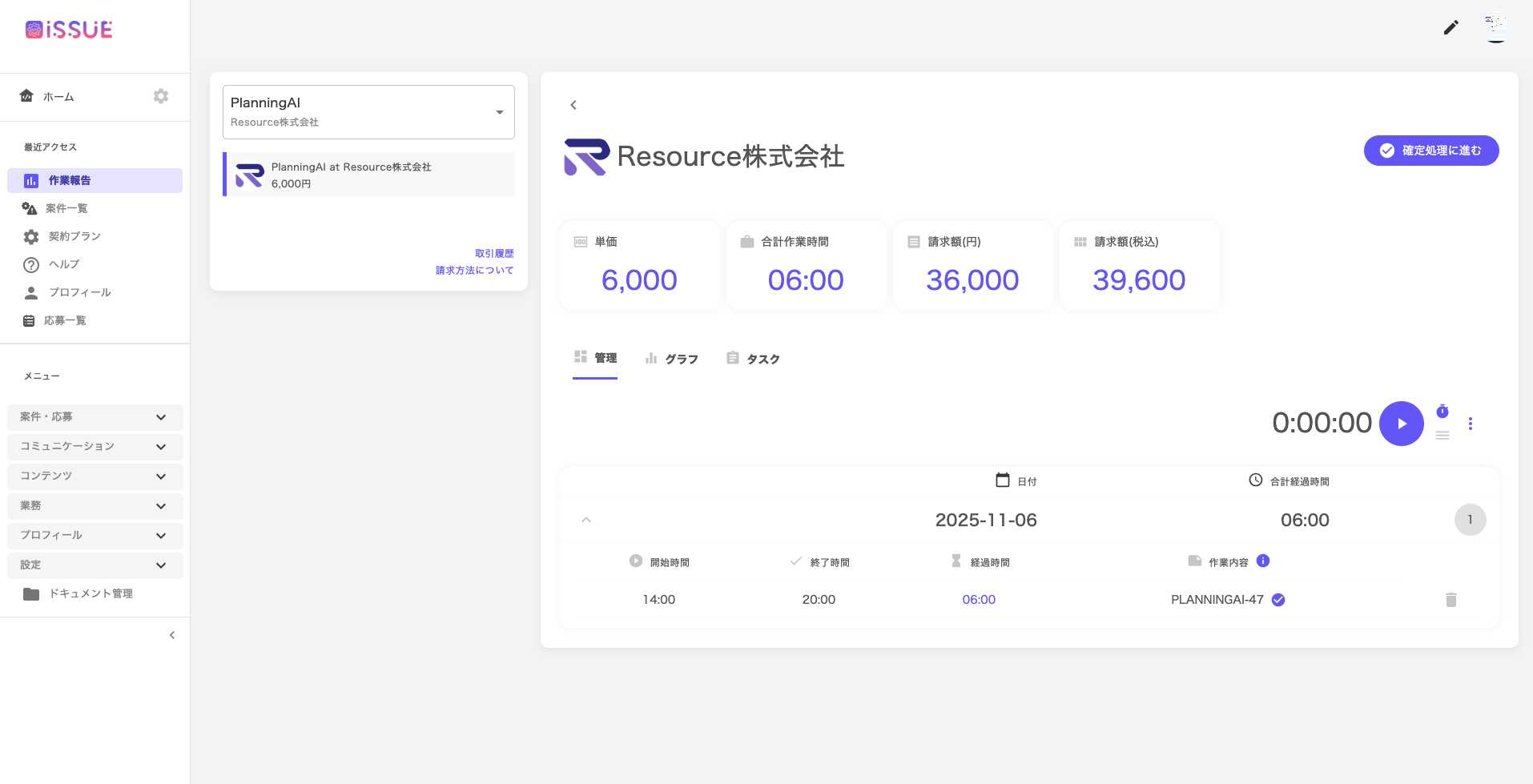The width and height of the screenshot is (1533, 784).
Task: Delete the PLANNINGAI-47 time entry
Action: point(1451,600)
